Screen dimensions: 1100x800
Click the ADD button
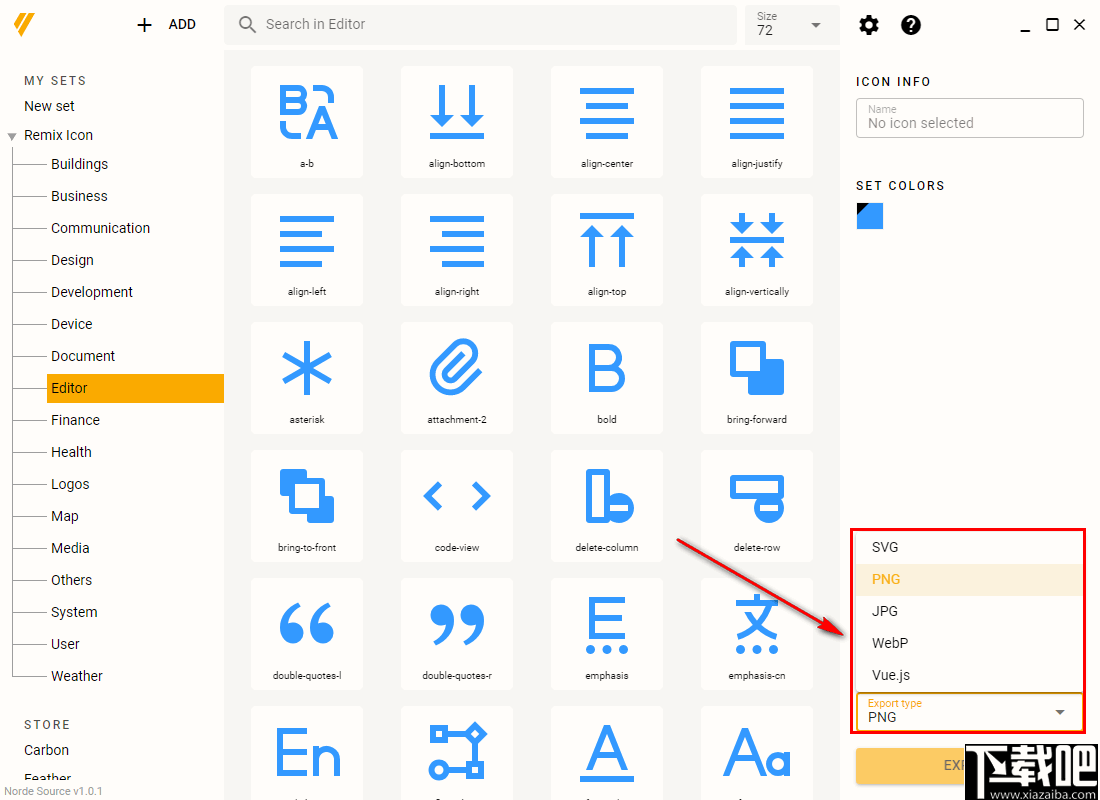pyautogui.click(x=166, y=24)
